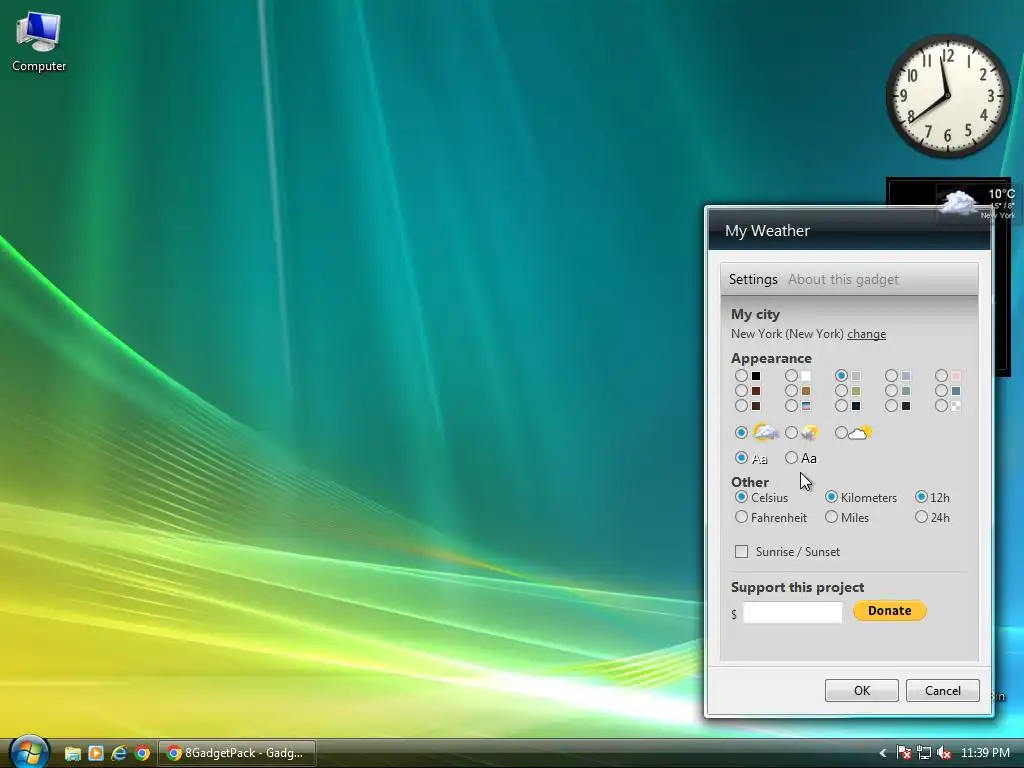Enable the Sunrise / Sunset checkbox
This screenshot has height=768, width=1024.
[741, 552]
